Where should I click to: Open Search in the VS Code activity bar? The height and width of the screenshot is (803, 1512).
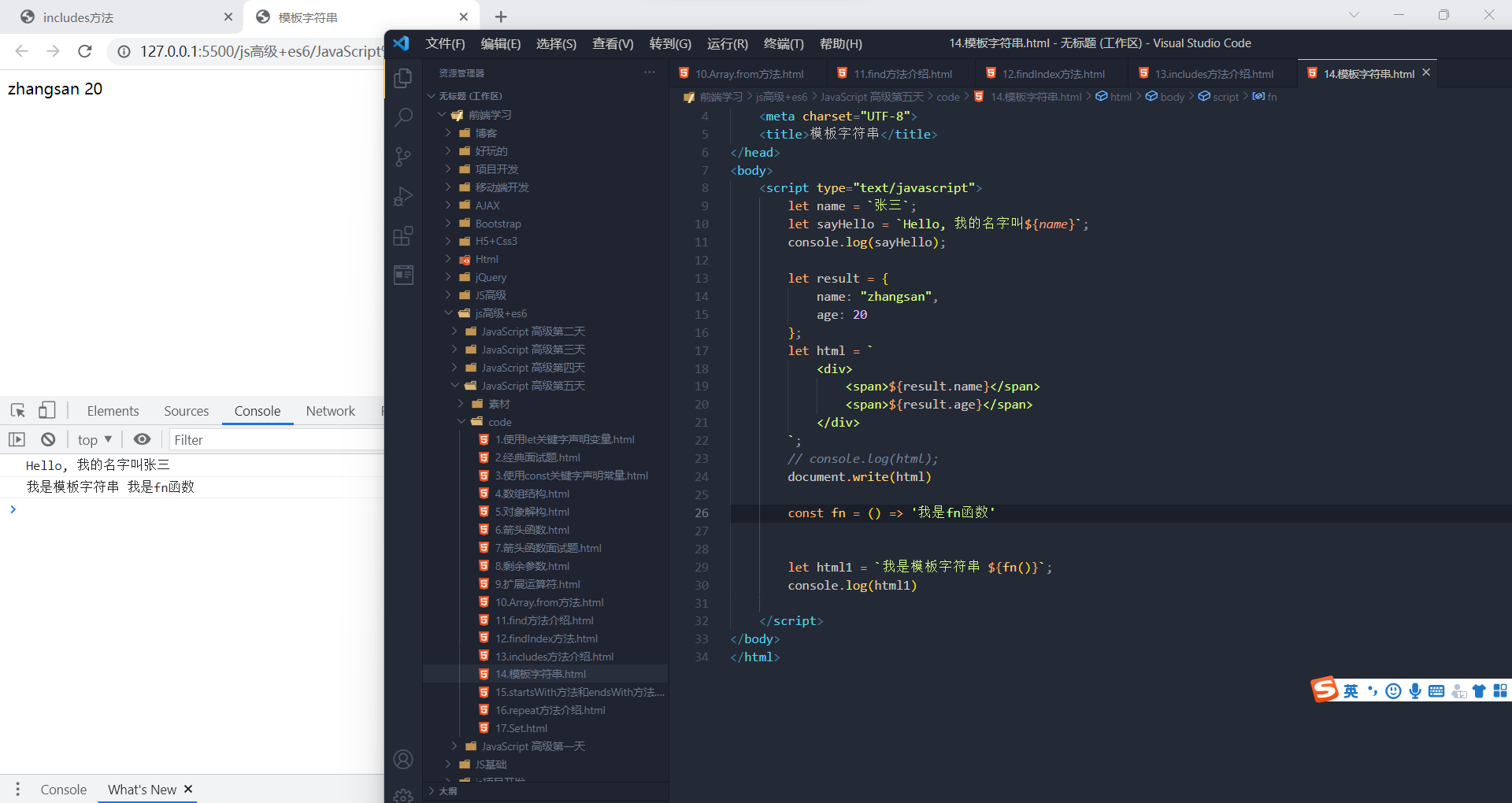403,117
